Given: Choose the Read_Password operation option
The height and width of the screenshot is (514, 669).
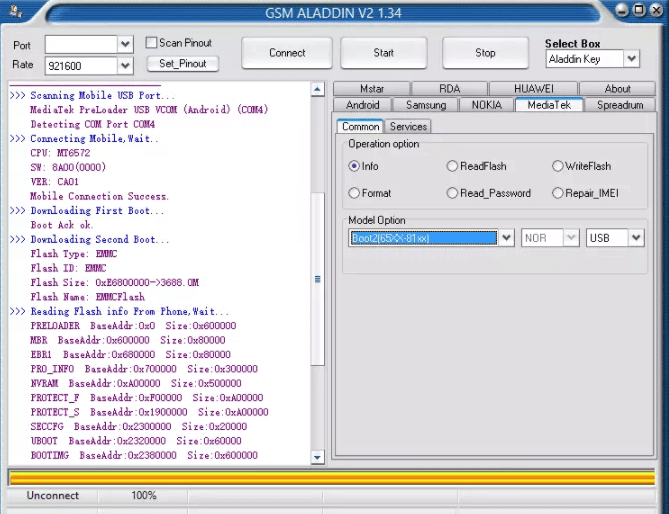Looking at the screenshot, I should (x=452, y=193).
